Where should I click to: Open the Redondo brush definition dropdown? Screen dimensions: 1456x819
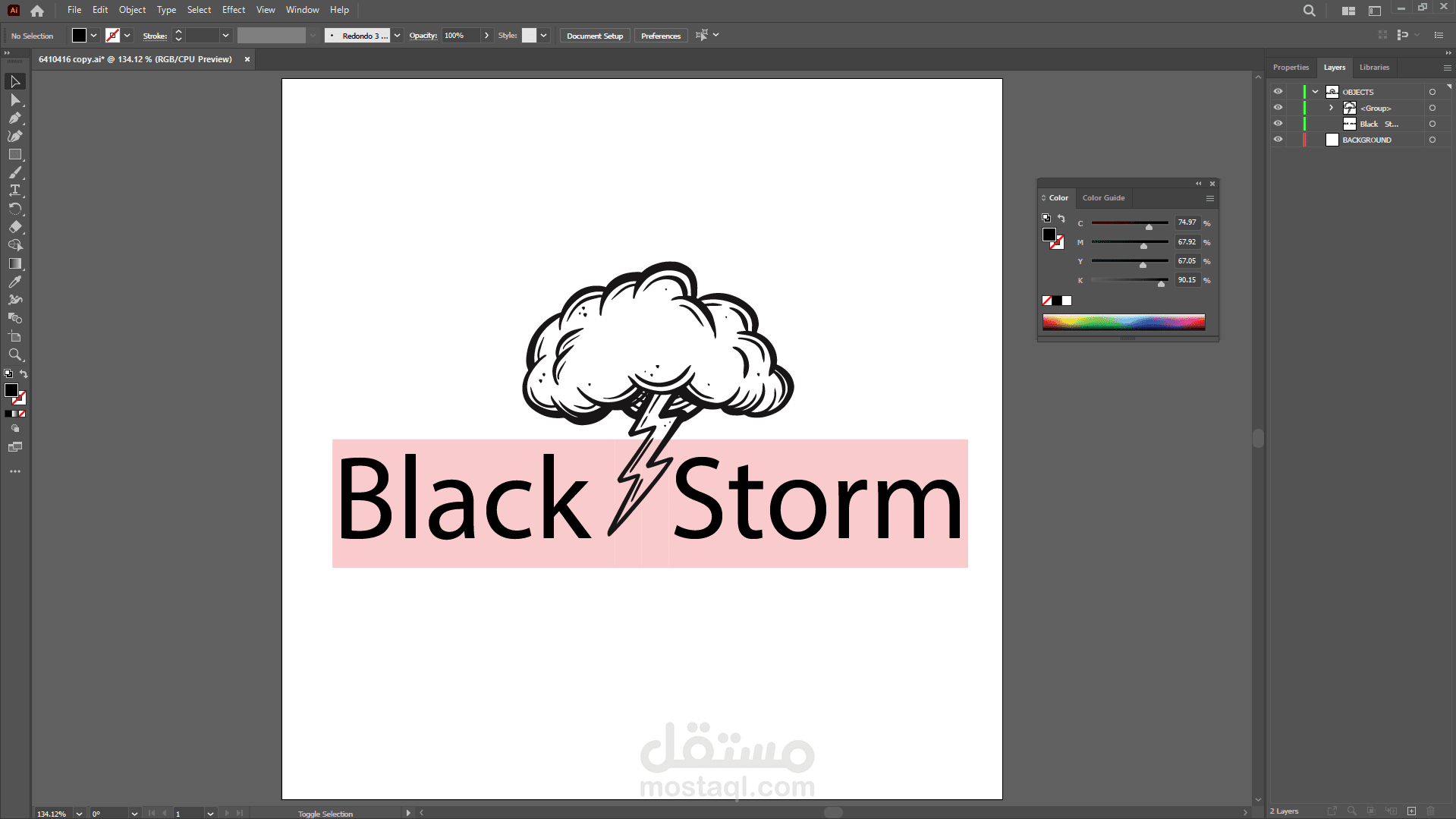[x=397, y=36]
